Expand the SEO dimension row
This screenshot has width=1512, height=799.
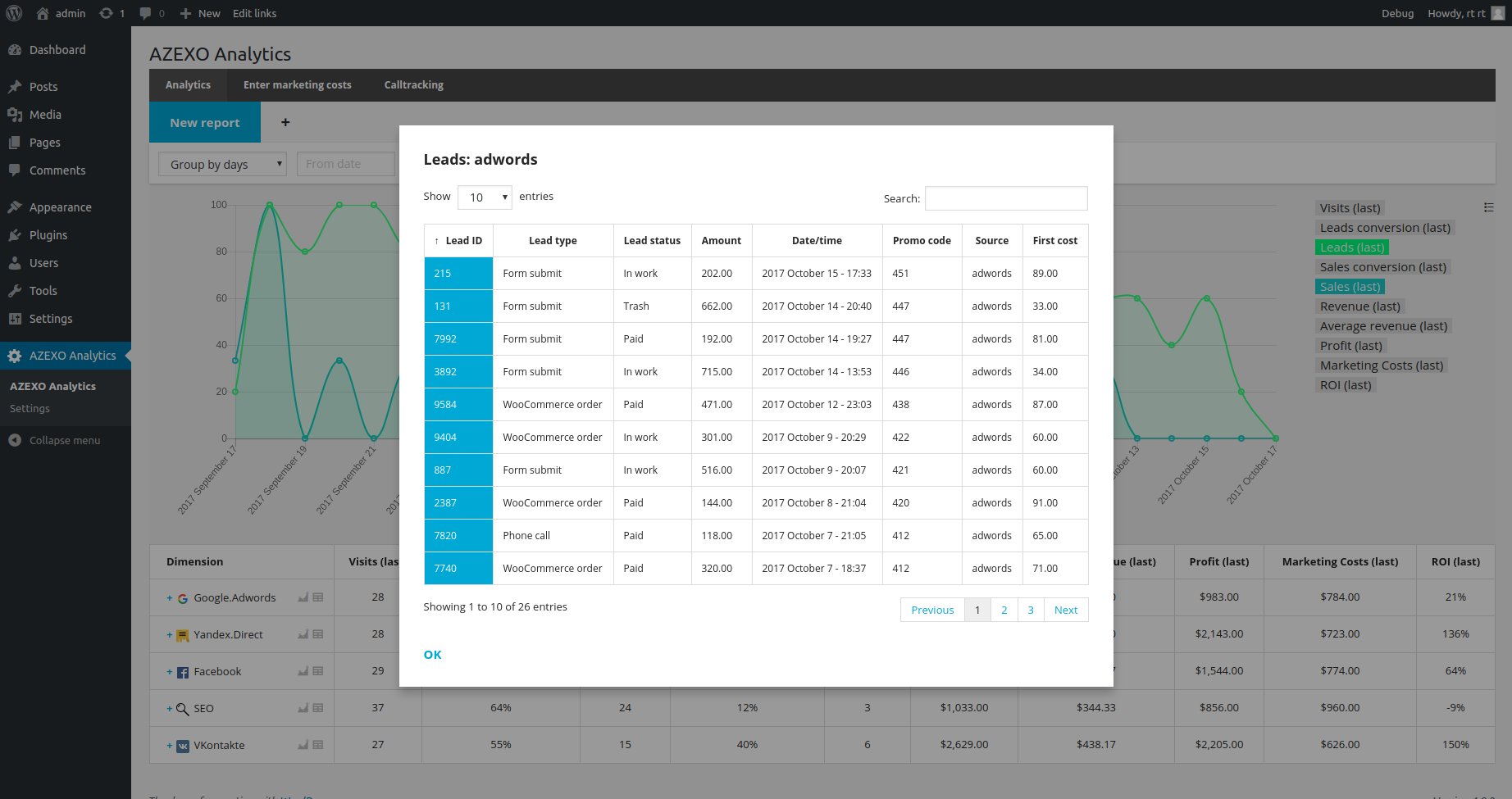coord(170,709)
